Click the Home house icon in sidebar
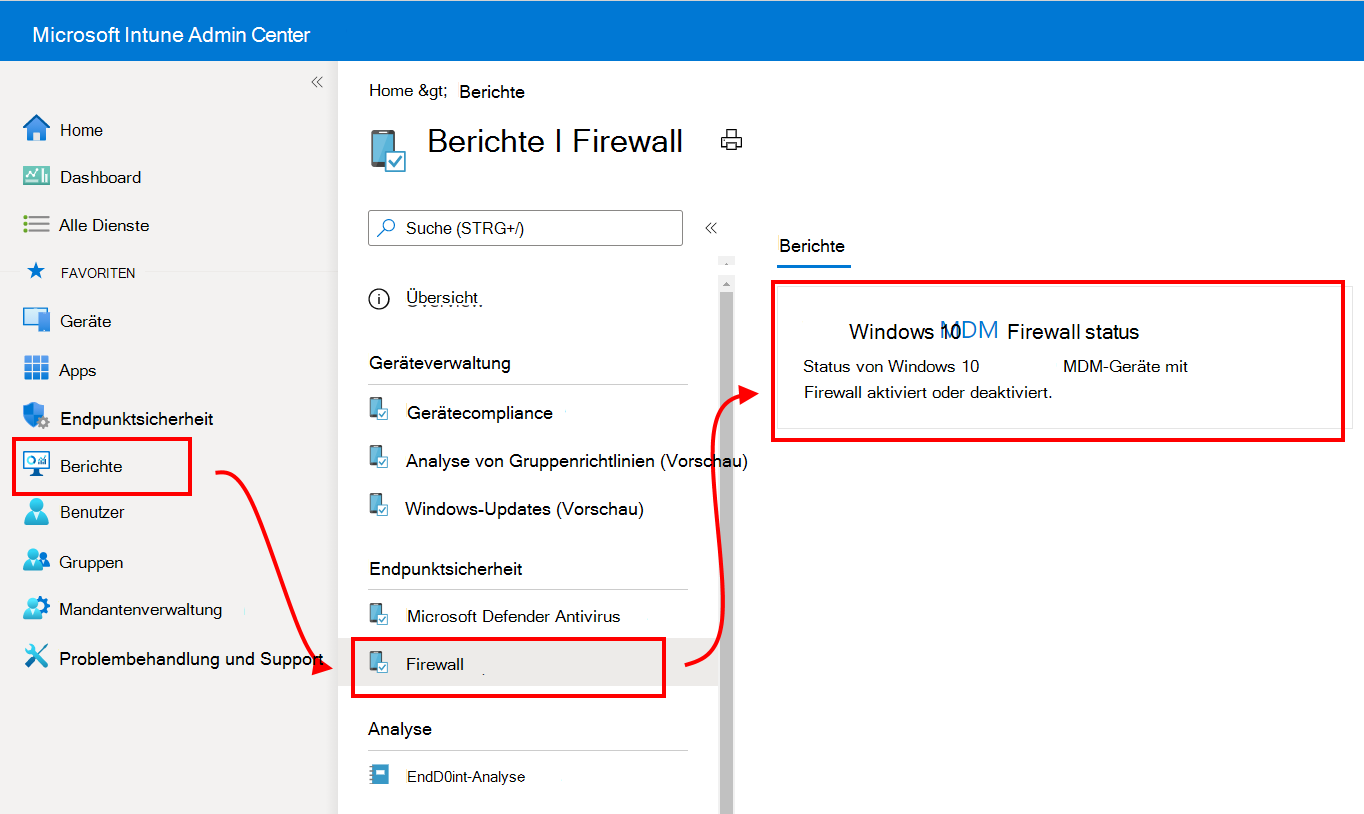The width and height of the screenshot is (1364, 814). point(36,128)
